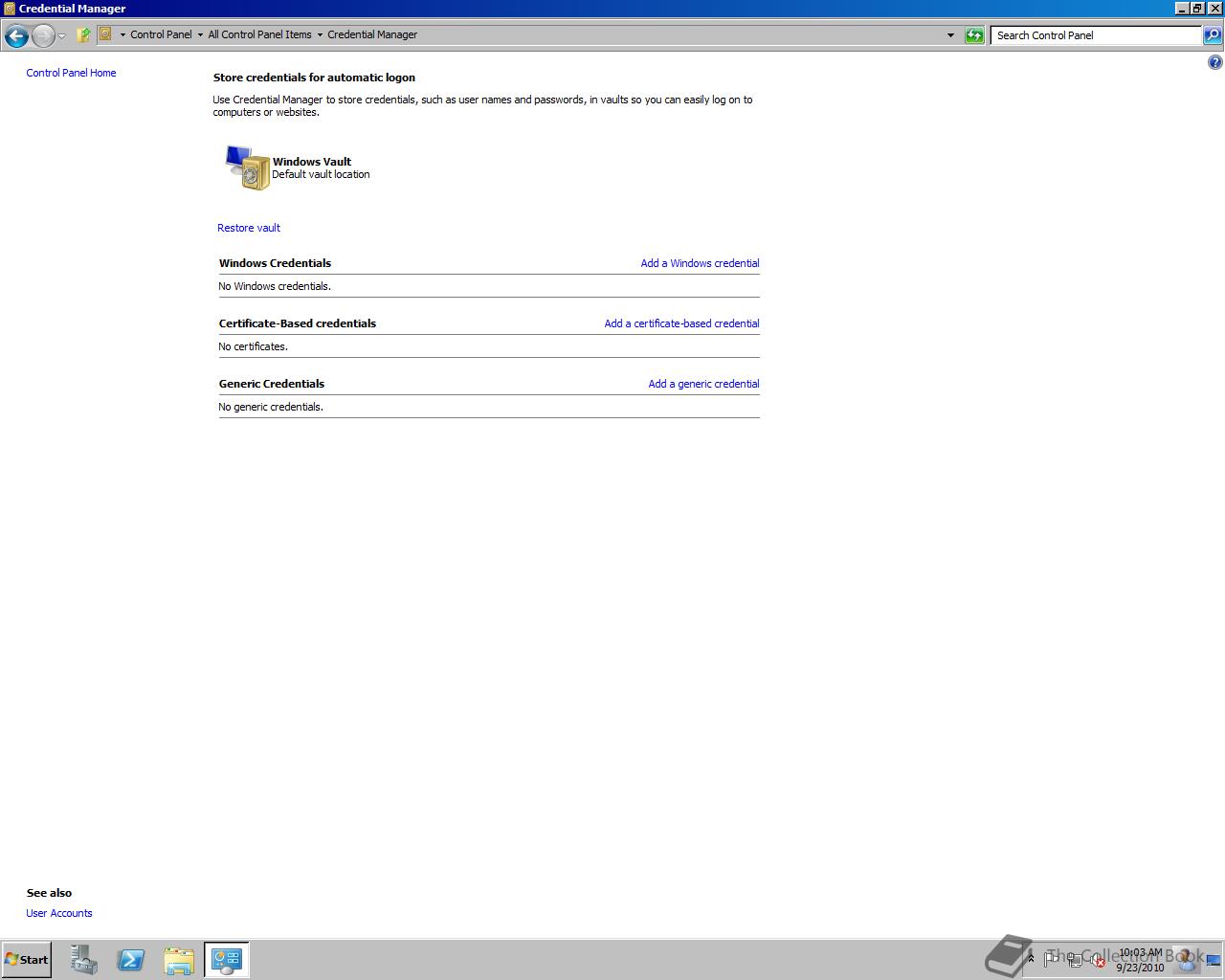The width and height of the screenshot is (1225, 980).
Task: Click the Windows Vault safe icon
Action: (248, 167)
